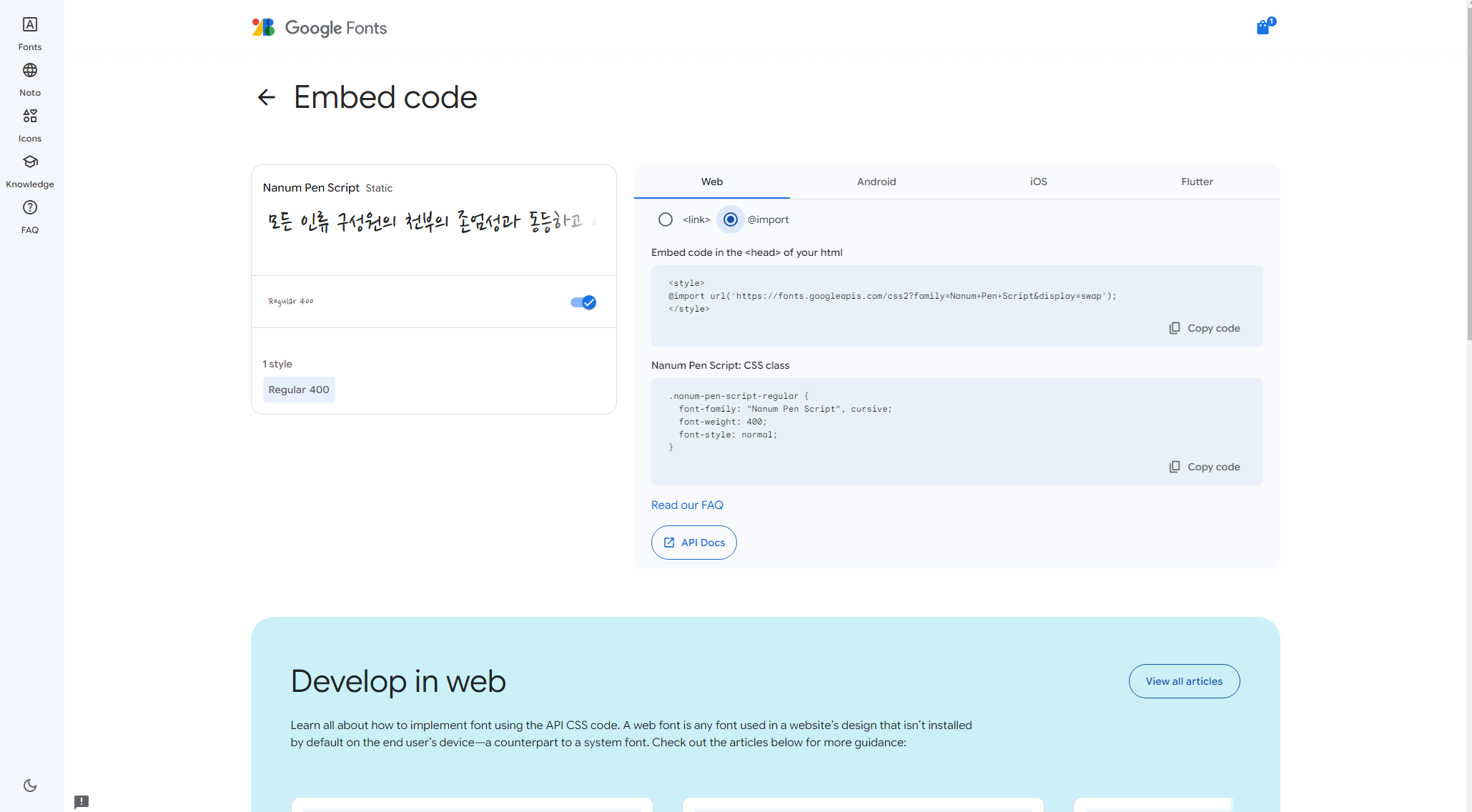Toggle dark mode moon icon
The width and height of the screenshot is (1472, 812).
(x=29, y=786)
